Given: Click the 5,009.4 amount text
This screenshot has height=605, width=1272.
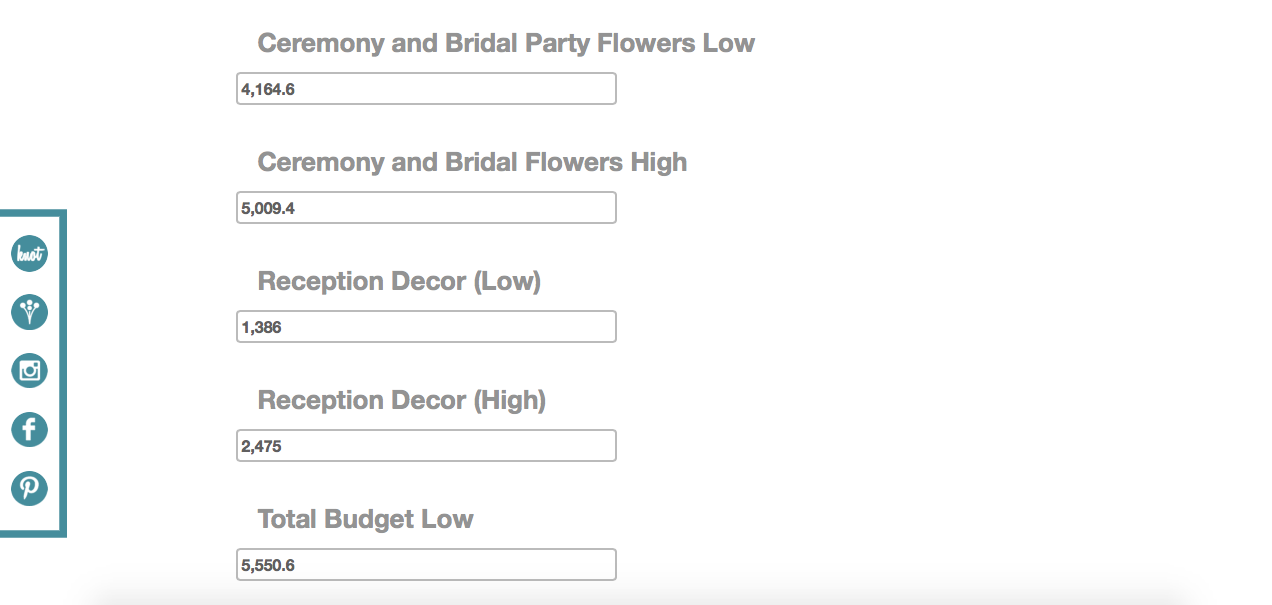Looking at the screenshot, I should (x=268, y=208).
